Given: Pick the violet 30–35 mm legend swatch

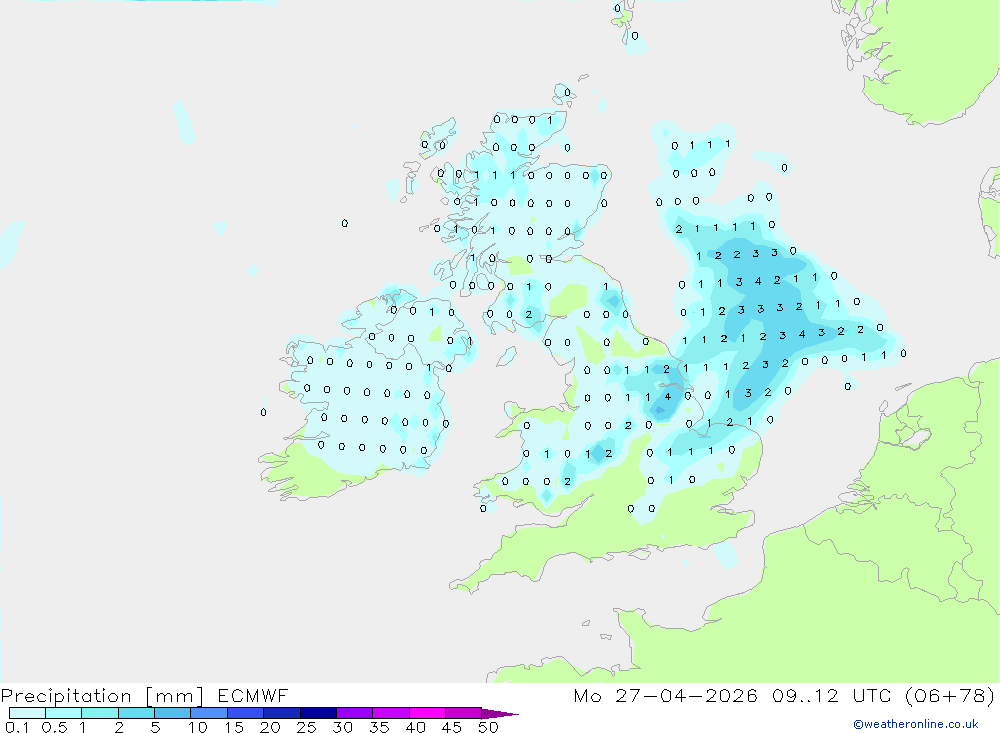Looking at the screenshot, I should [x=354, y=713].
